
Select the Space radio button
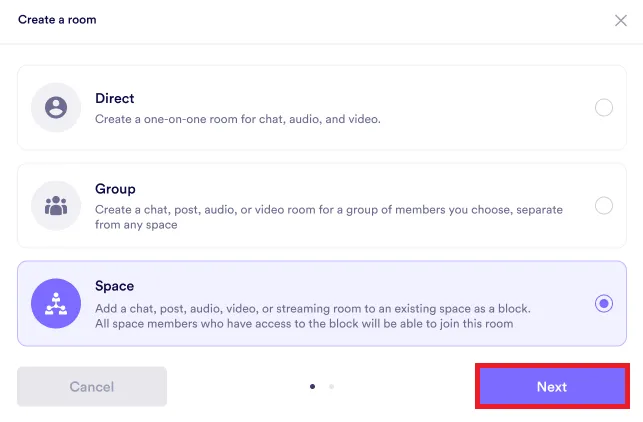(x=604, y=303)
